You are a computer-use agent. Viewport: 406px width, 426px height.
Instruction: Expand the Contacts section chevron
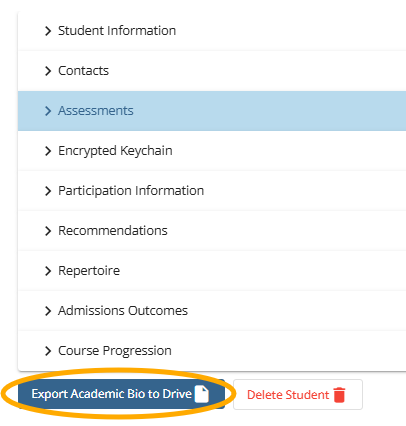pos(48,71)
